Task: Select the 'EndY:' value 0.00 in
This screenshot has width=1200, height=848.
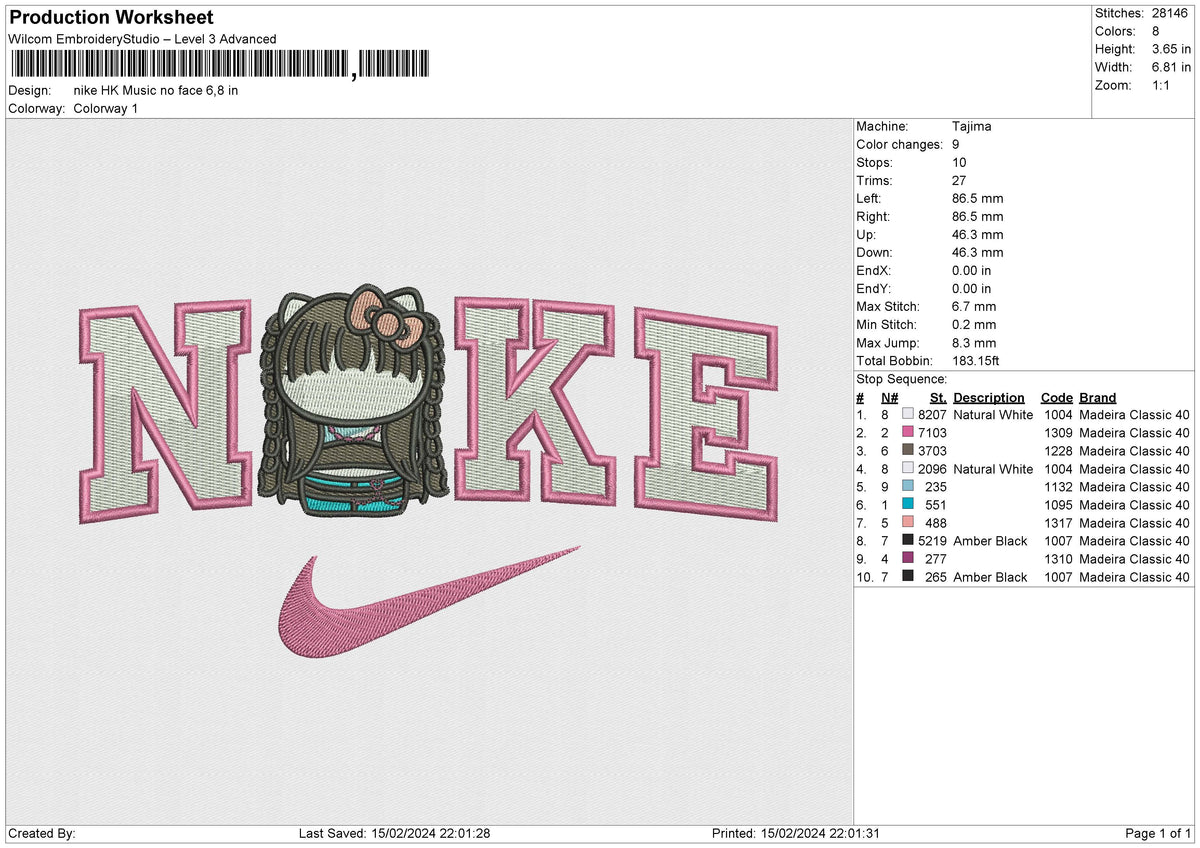Action: coord(972,289)
